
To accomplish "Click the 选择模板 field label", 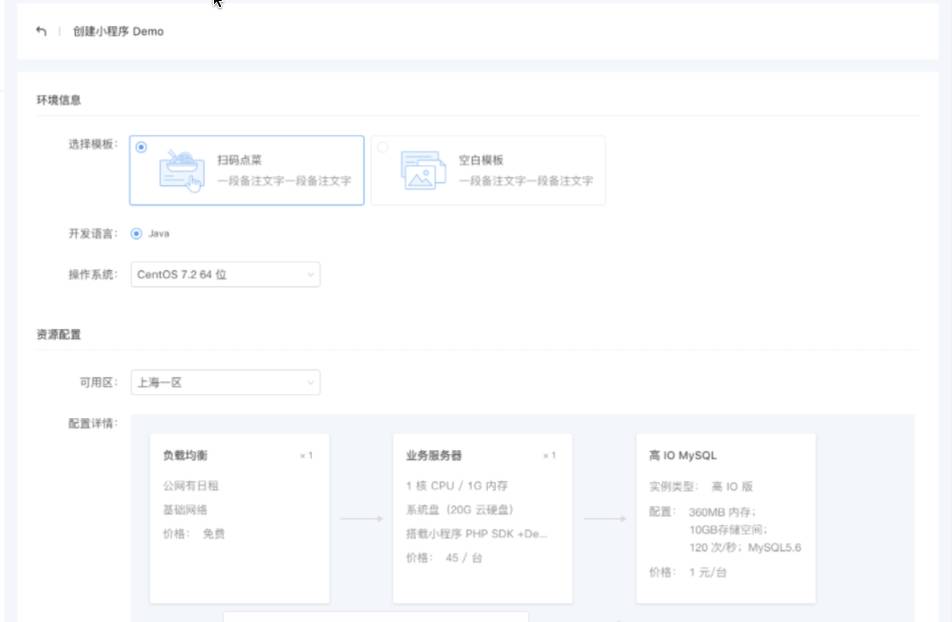I will point(93,144).
